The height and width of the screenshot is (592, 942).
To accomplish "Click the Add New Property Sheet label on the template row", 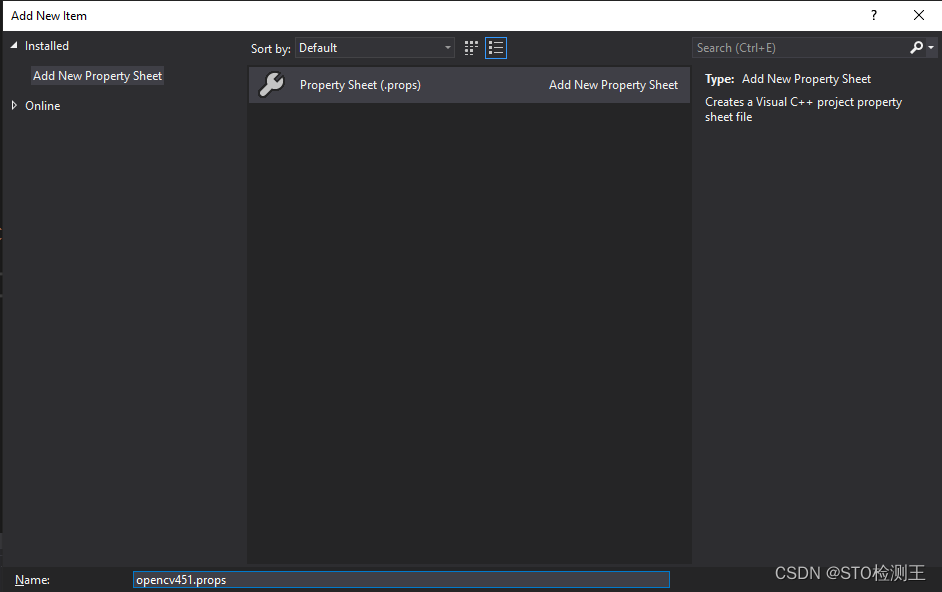I will [613, 84].
